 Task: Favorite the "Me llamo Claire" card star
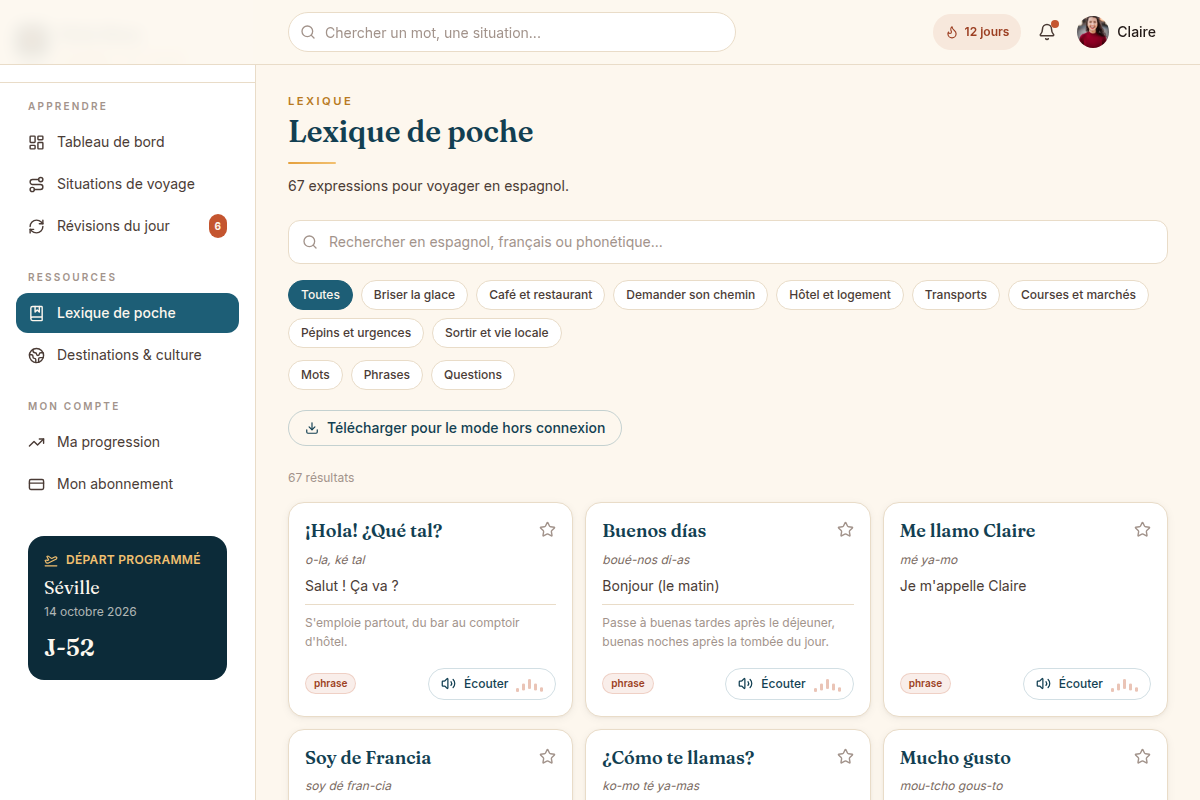click(x=1142, y=530)
